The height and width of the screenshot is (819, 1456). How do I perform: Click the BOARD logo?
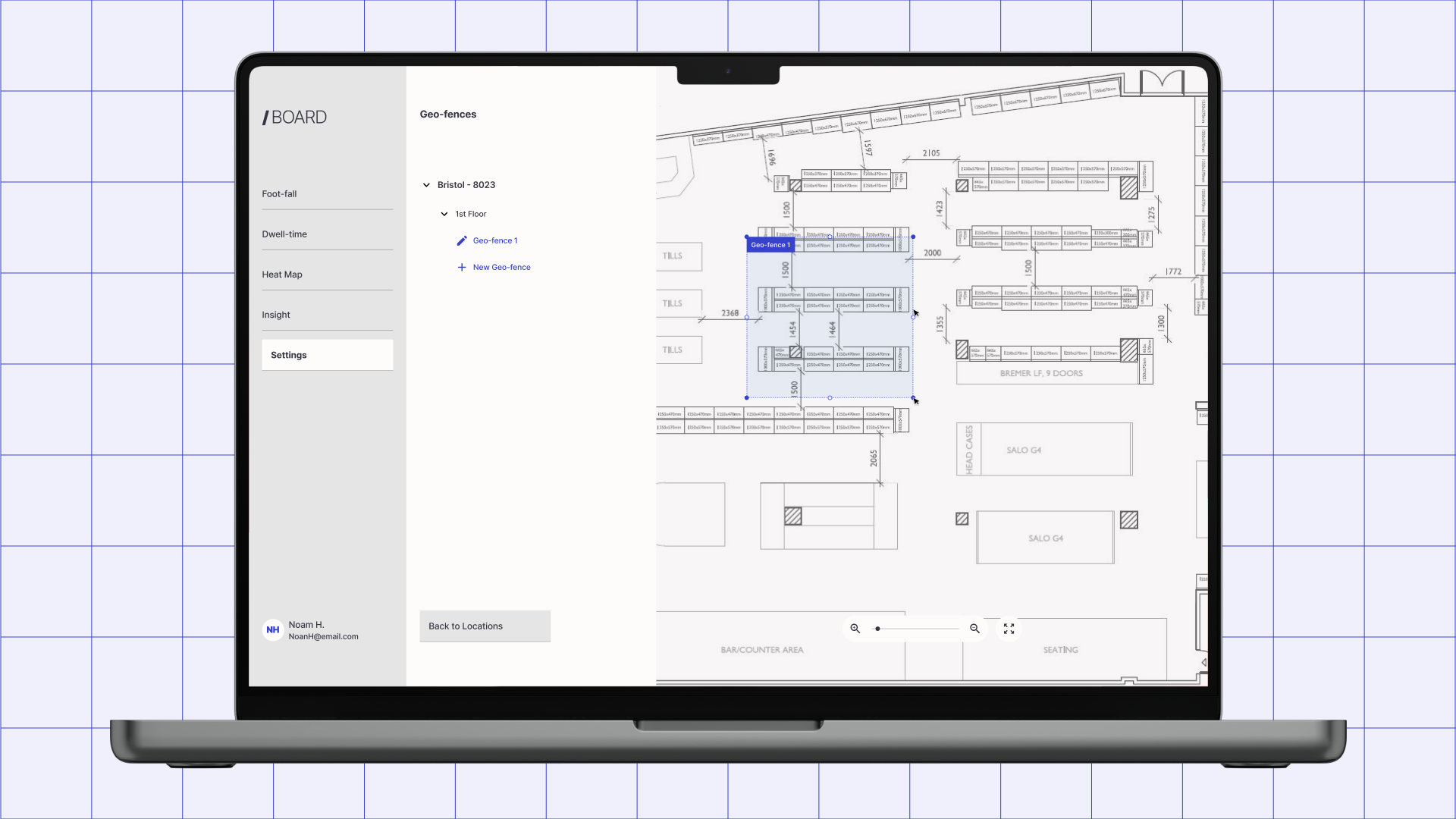click(295, 118)
